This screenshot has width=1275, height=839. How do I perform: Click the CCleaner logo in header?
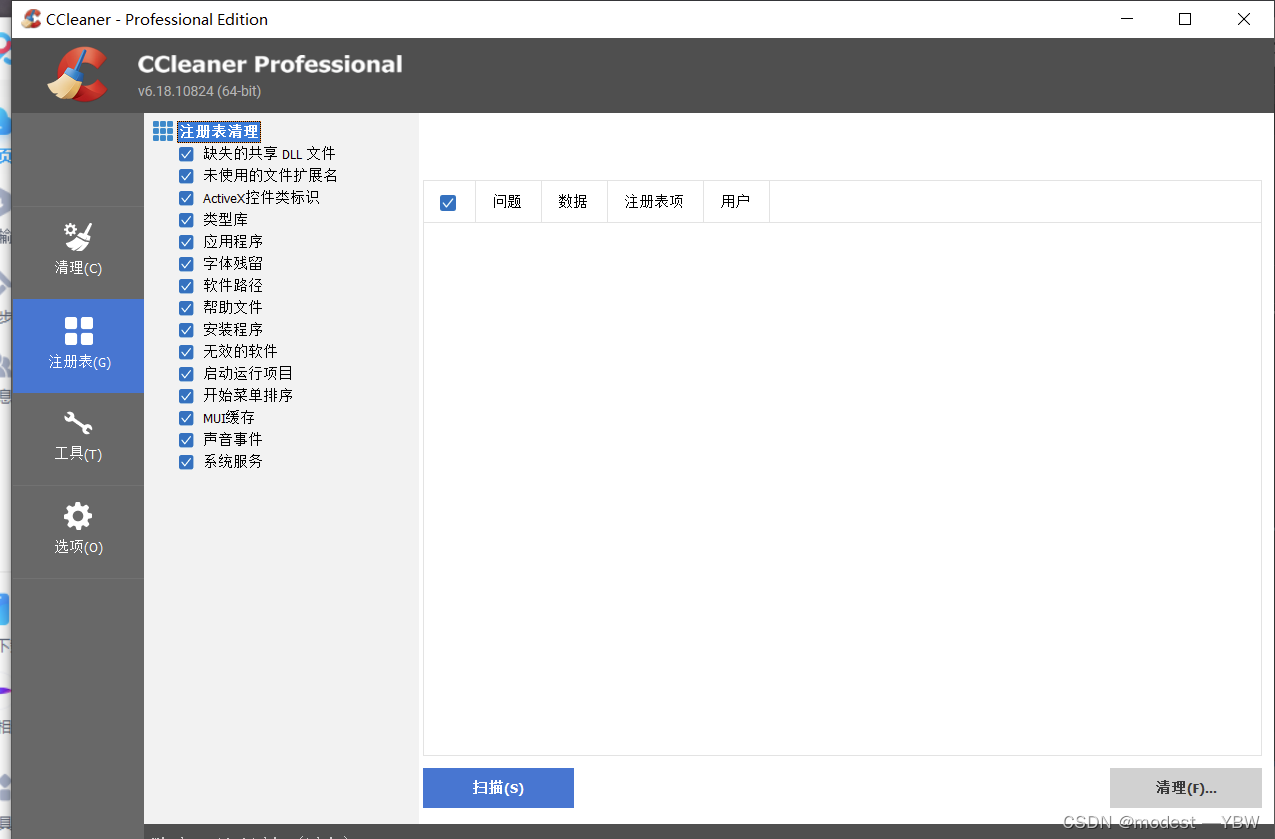pyautogui.click(x=77, y=75)
